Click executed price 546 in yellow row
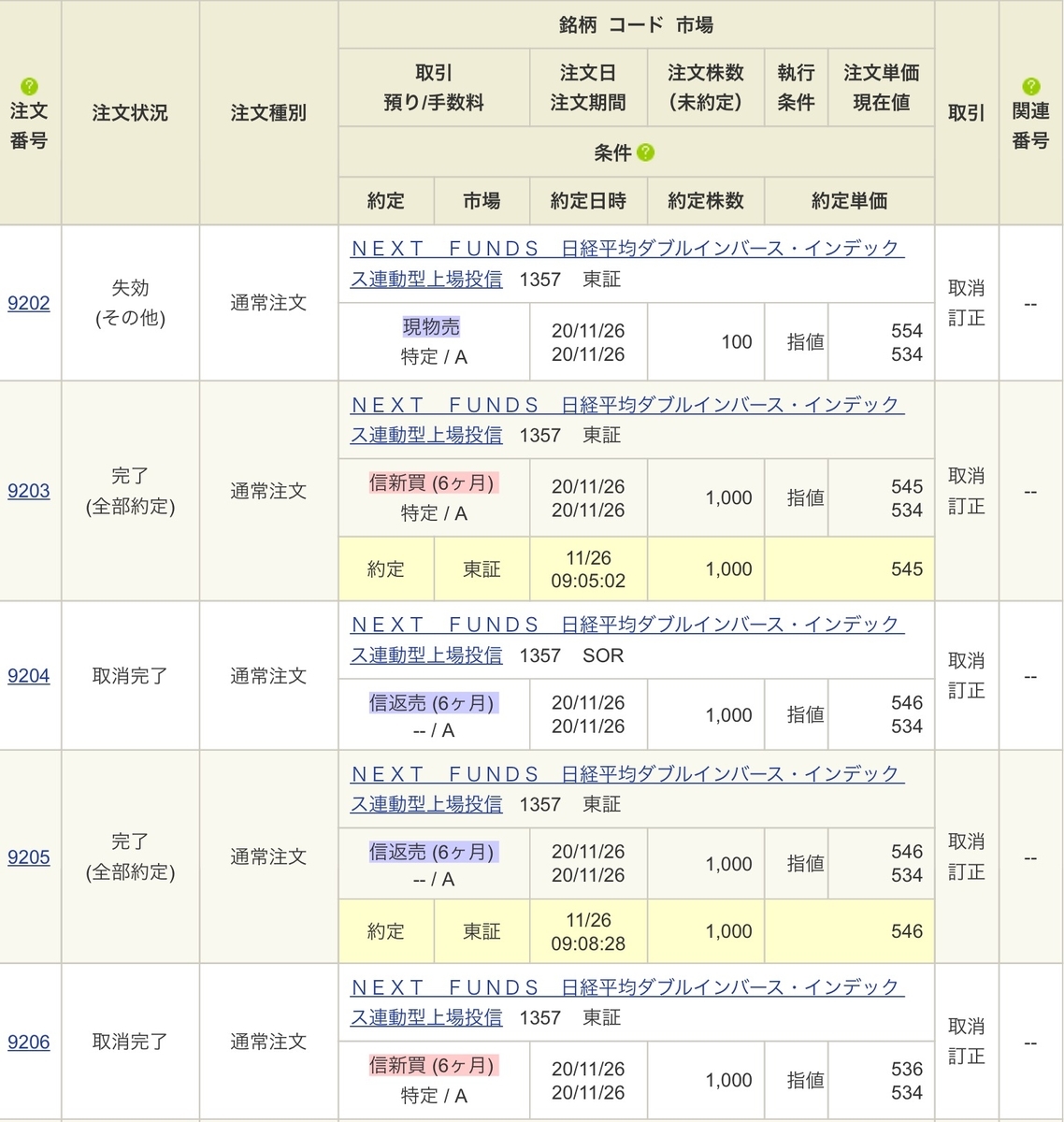Image resolution: width=1064 pixels, height=1122 pixels. click(x=907, y=931)
